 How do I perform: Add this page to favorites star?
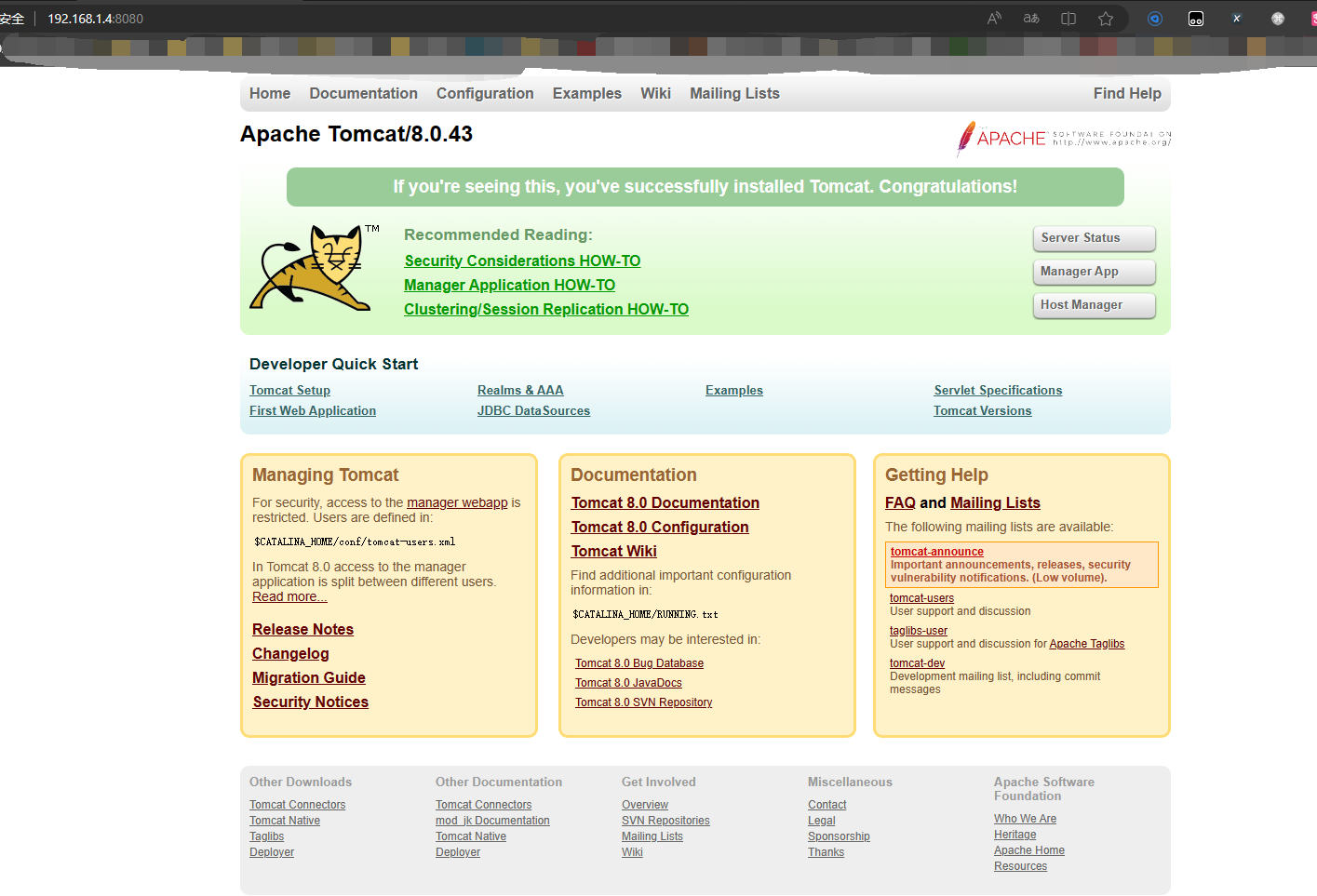(x=1106, y=19)
